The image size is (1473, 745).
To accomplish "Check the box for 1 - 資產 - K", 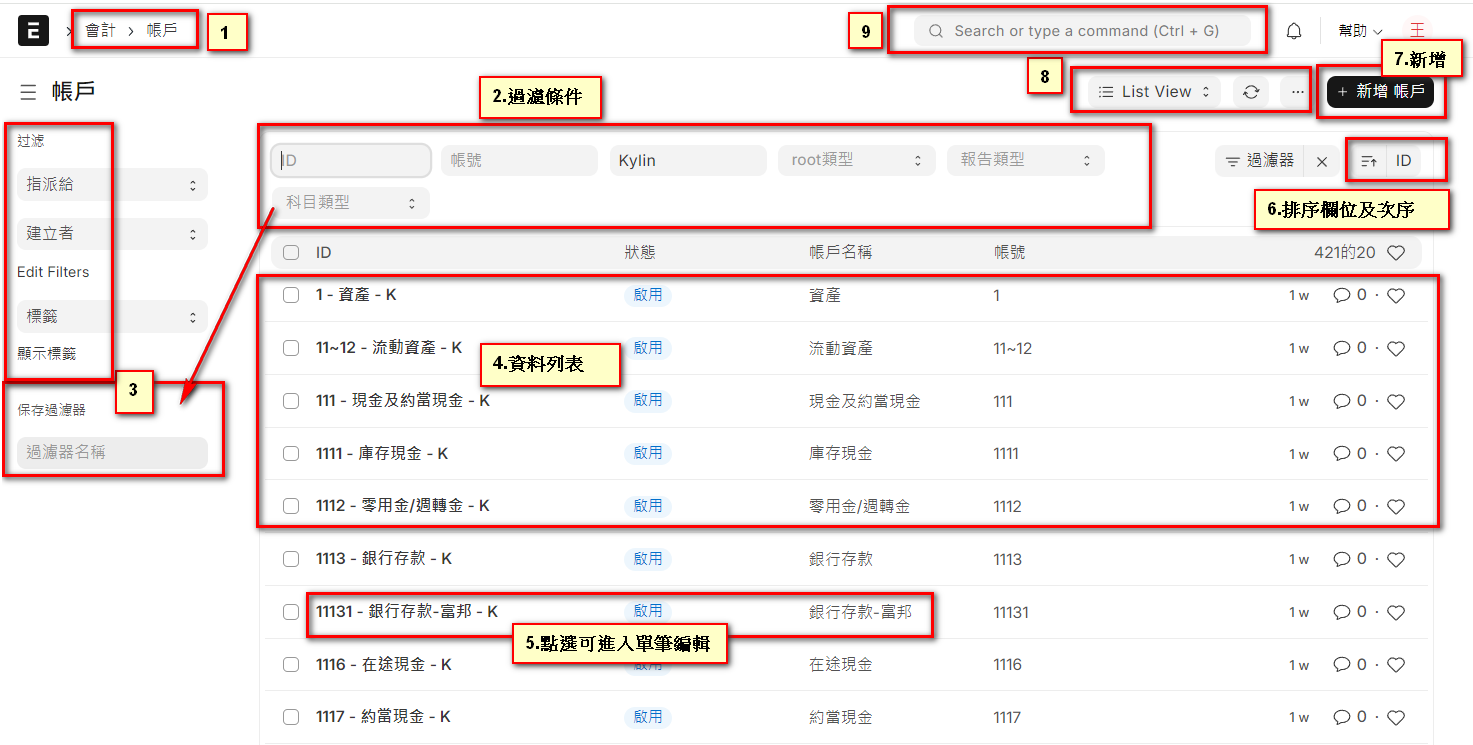I will (291, 295).
